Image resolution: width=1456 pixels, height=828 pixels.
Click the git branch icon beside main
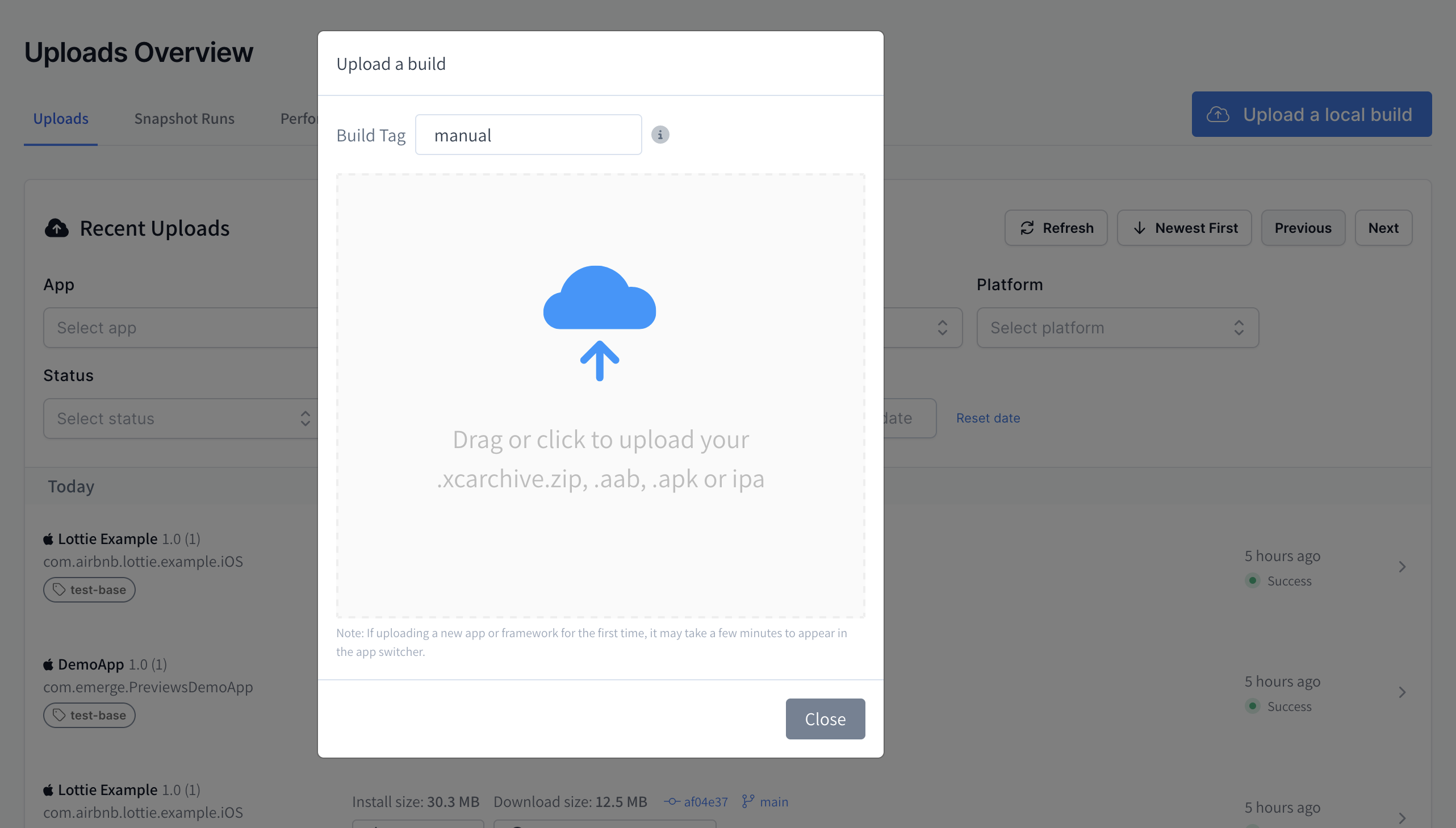(748, 801)
